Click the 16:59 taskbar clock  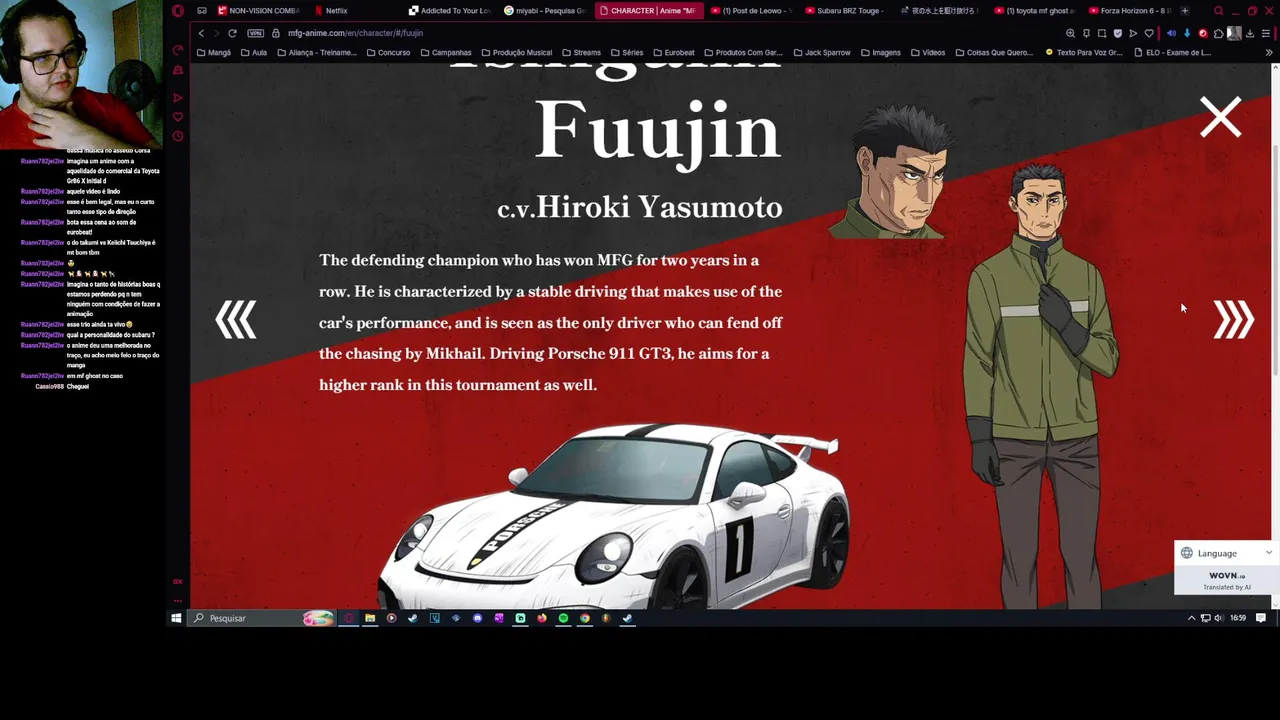pyautogui.click(x=1238, y=618)
